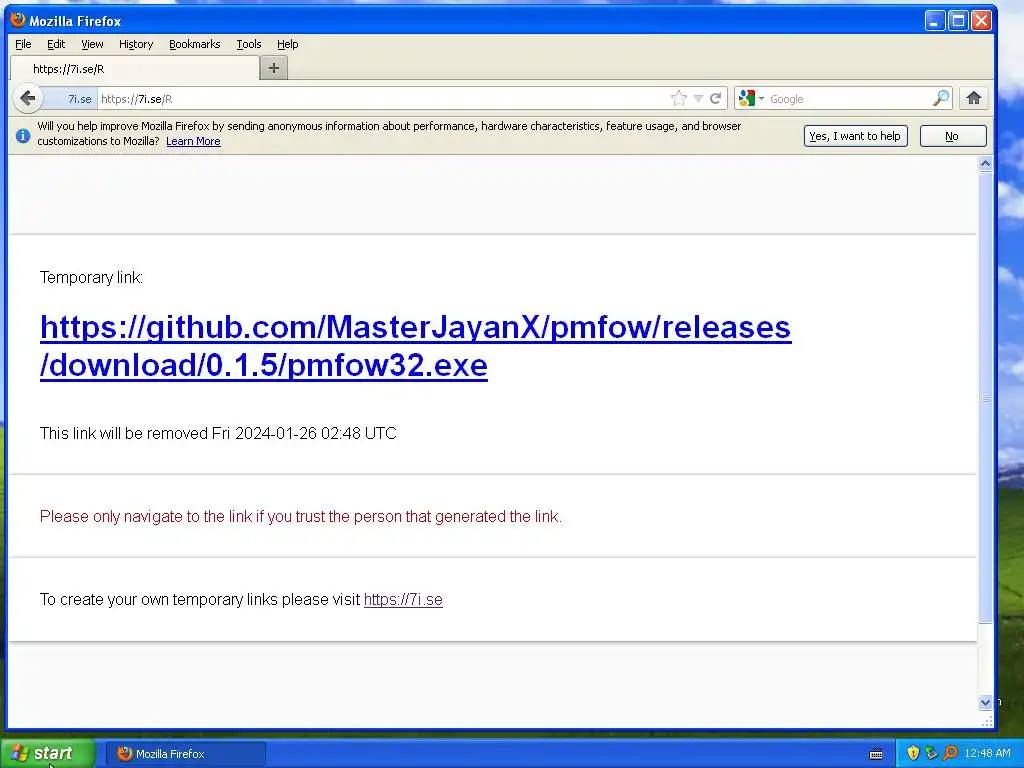
Task: Open the URL history dropdown arrow
Action: [698, 99]
